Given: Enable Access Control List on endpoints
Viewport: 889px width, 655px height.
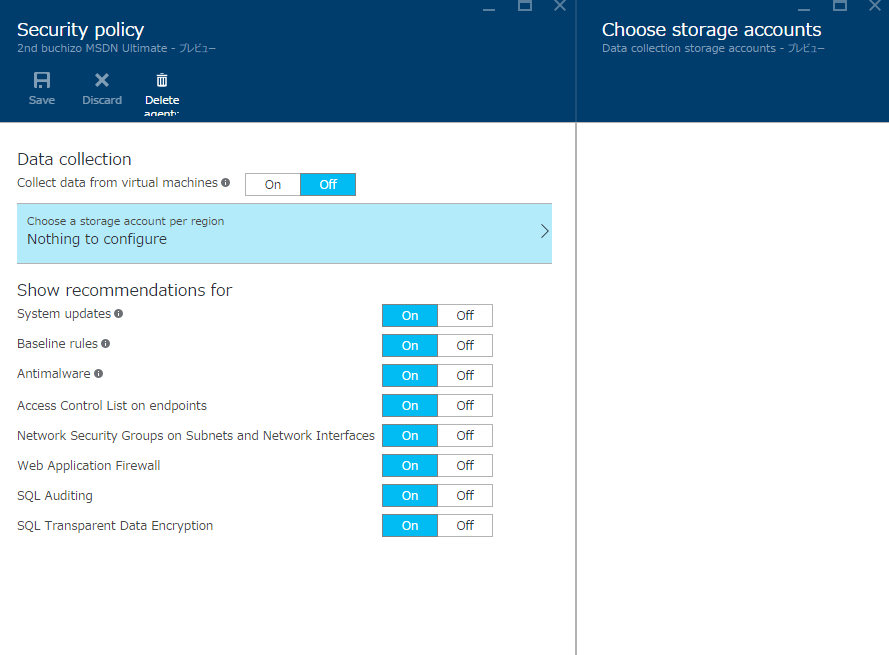Looking at the screenshot, I should tap(410, 405).
